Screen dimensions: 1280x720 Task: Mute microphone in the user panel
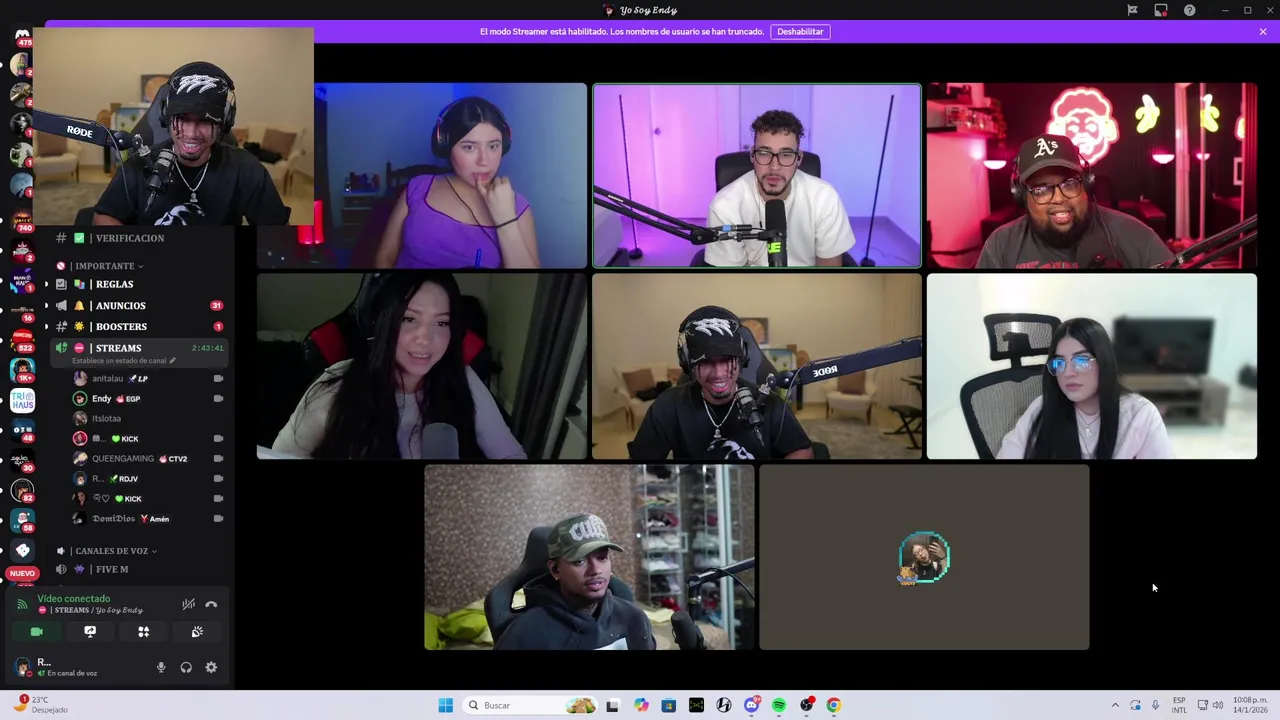click(161, 667)
